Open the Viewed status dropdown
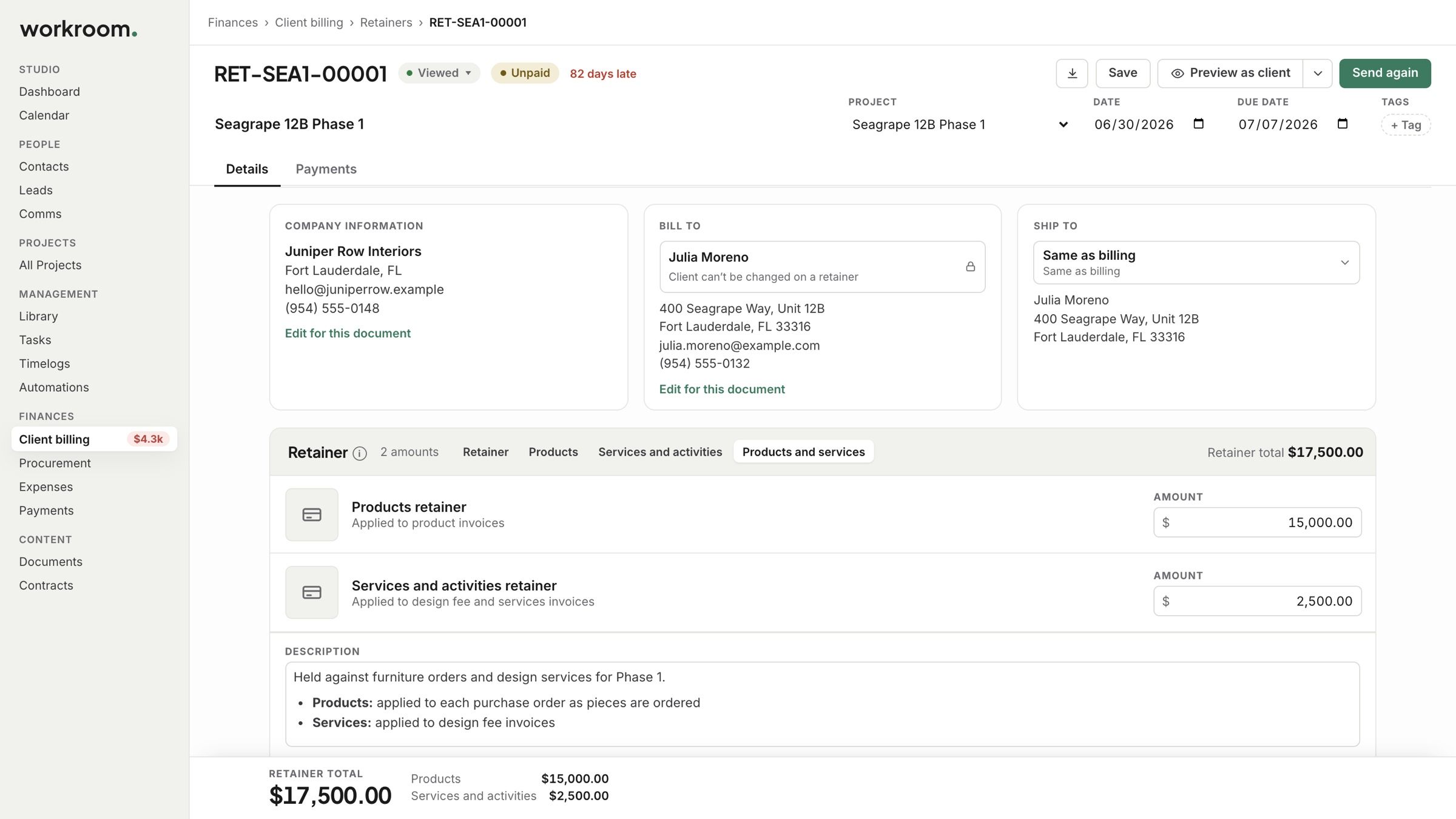Image resolution: width=1456 pixels, height=819 pixels. pos(439,73)
